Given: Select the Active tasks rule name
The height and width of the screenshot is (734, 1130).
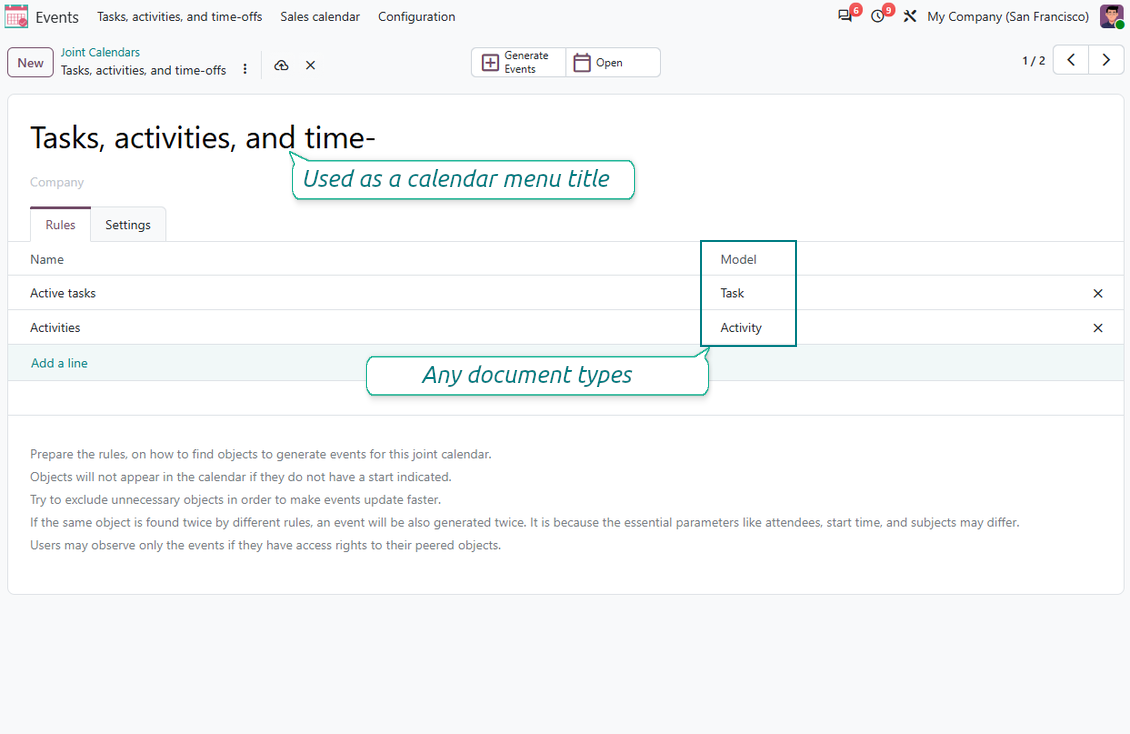Looking at the screenshot, I should coord(63,293).
